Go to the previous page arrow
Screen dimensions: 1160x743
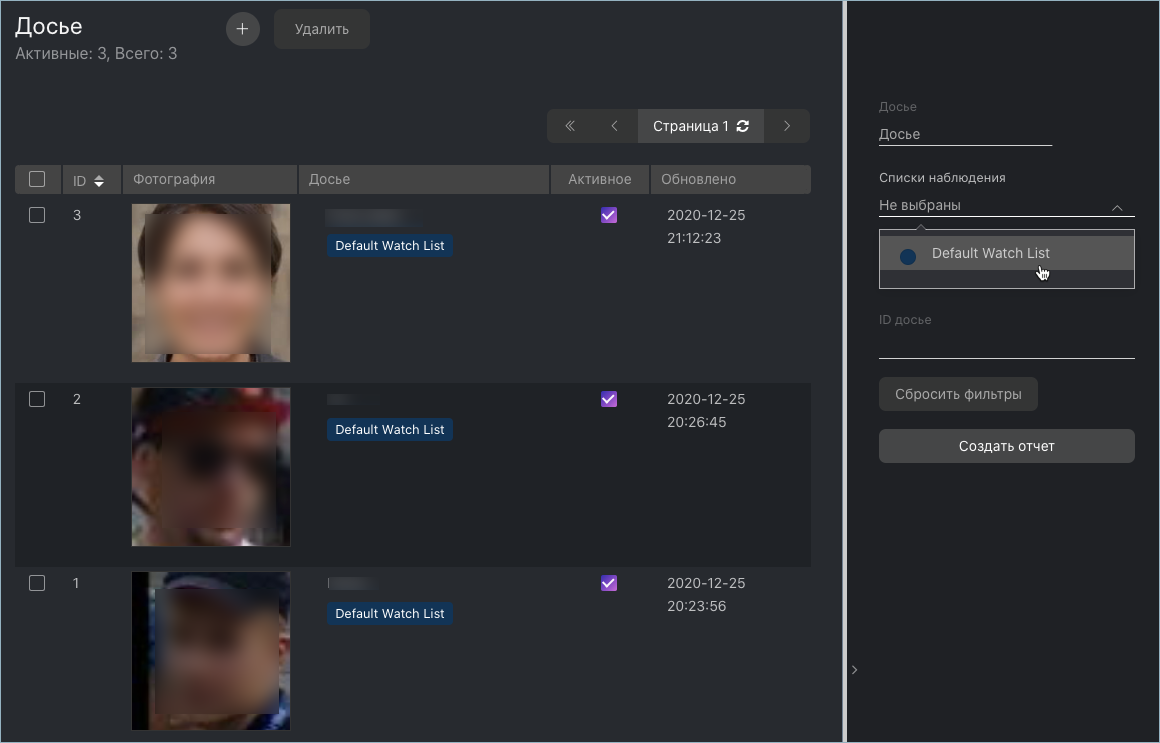[x=615, y=126]
